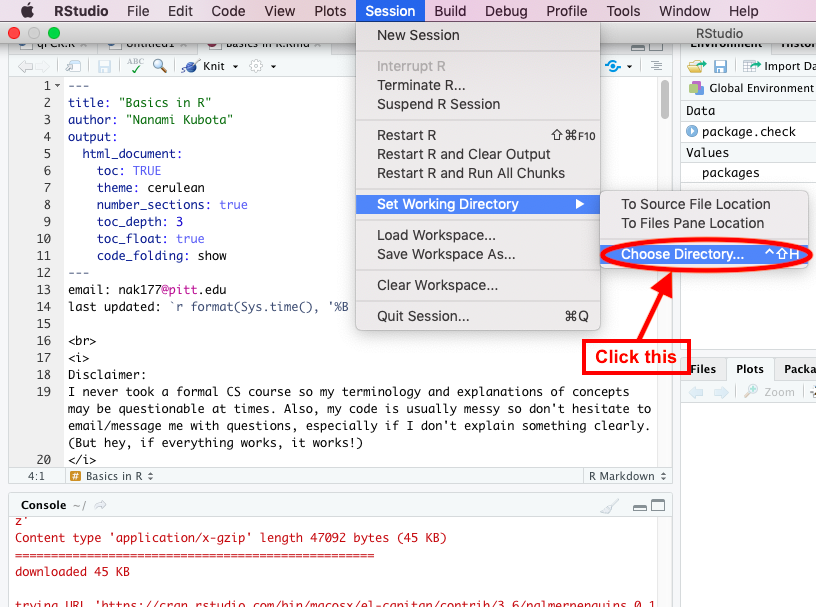Expand the package.check data entry
The height and width of the screenshot is (607, 816).
692,131
